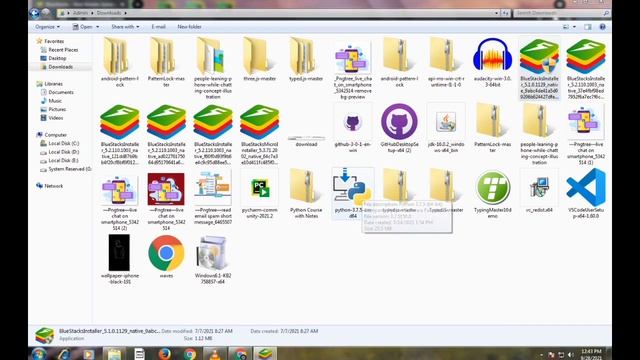
Task: Open Recent Places in Favorites
Action: click(63, 50)
